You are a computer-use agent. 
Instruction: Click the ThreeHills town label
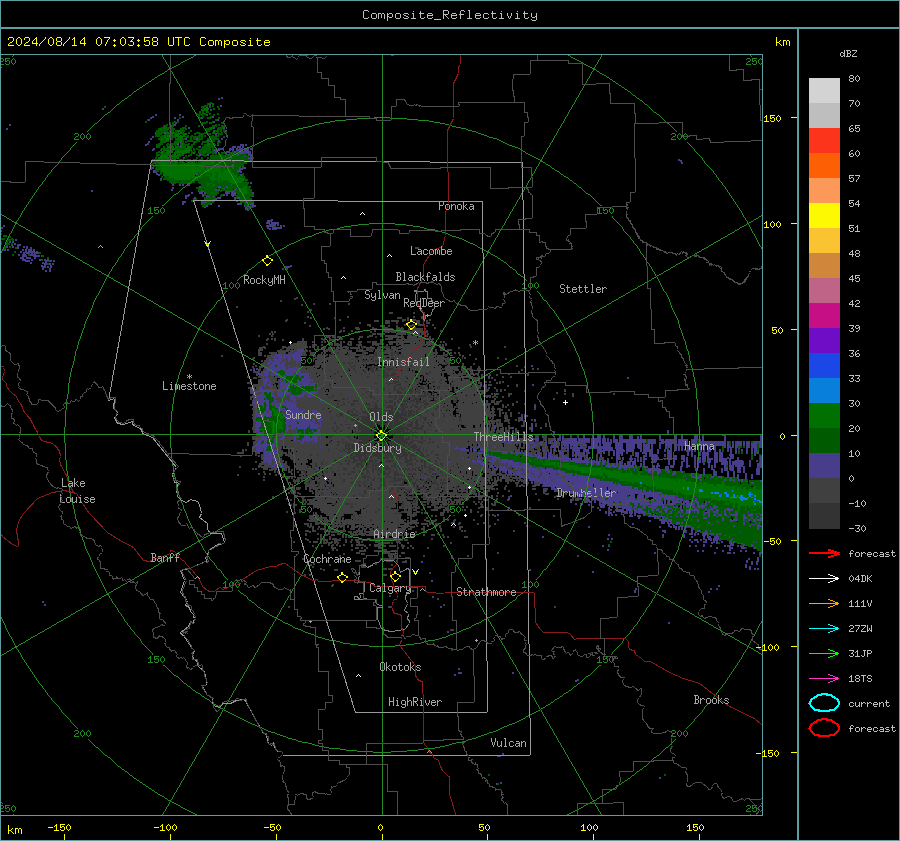(x=503, y=437)
